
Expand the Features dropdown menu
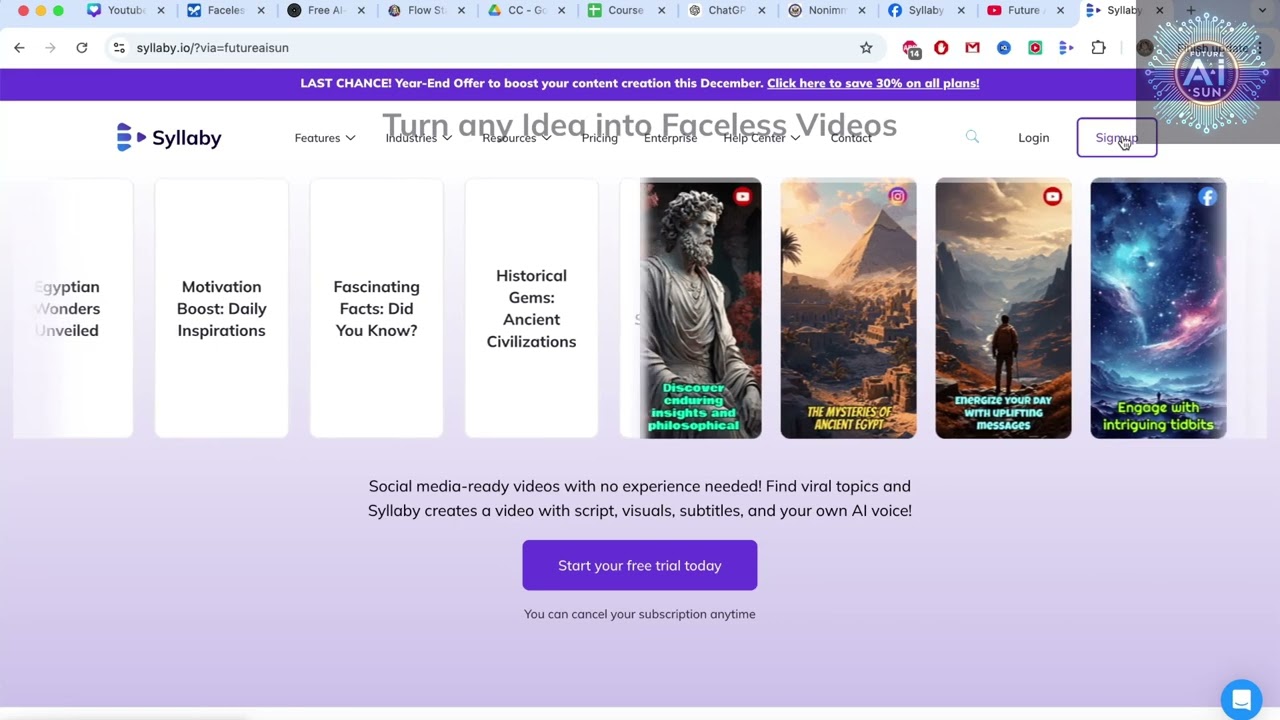[324, 138]
